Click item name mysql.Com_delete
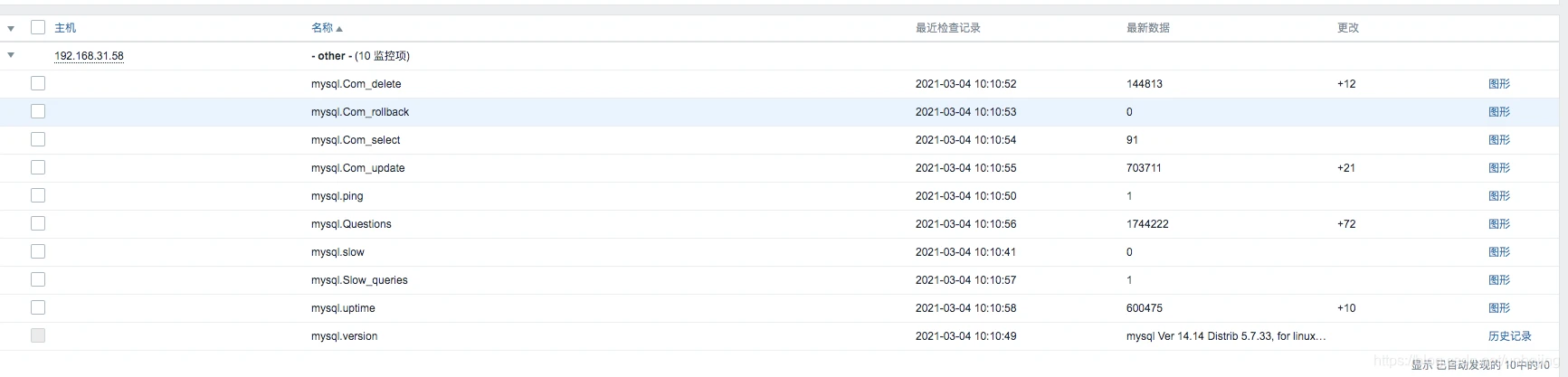This screenshot has width=1568, height=377. (356, 84)
